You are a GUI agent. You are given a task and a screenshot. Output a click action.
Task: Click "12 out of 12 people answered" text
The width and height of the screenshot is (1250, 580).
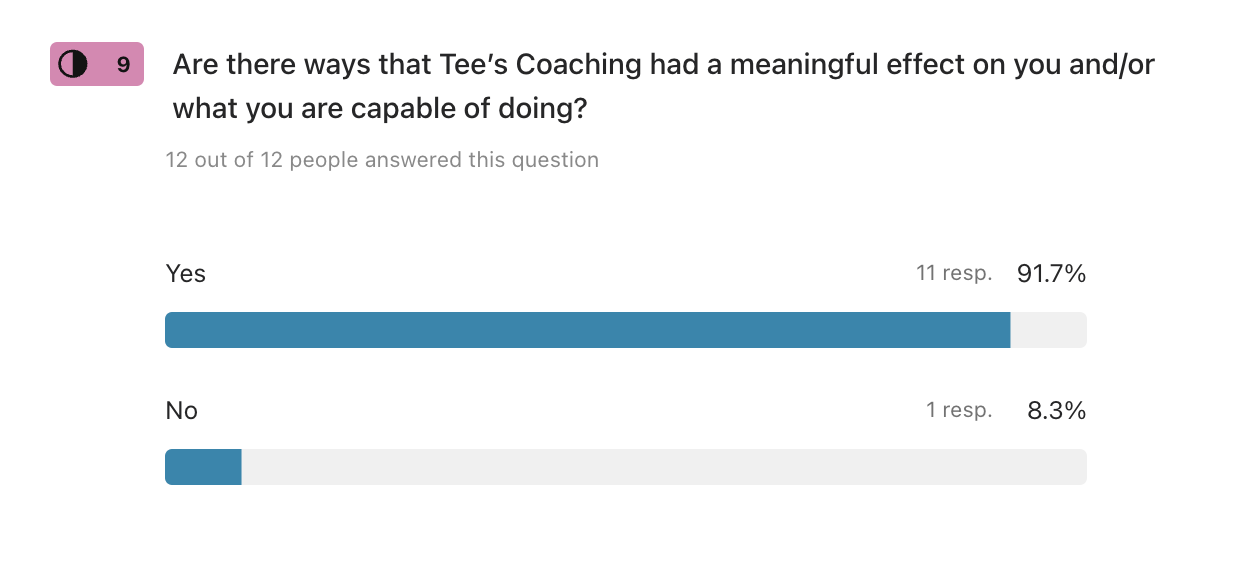point(382,160)
